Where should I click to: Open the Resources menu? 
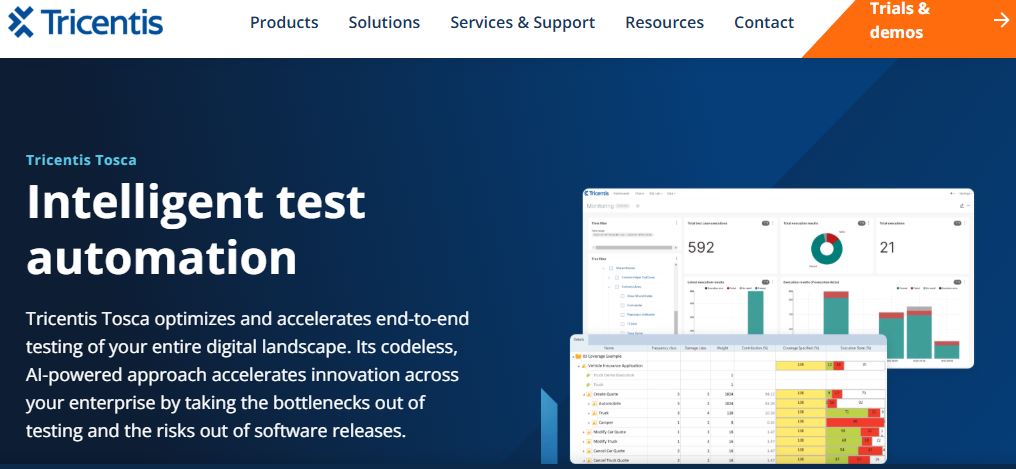pyautogui.click(x=664, y=22)
